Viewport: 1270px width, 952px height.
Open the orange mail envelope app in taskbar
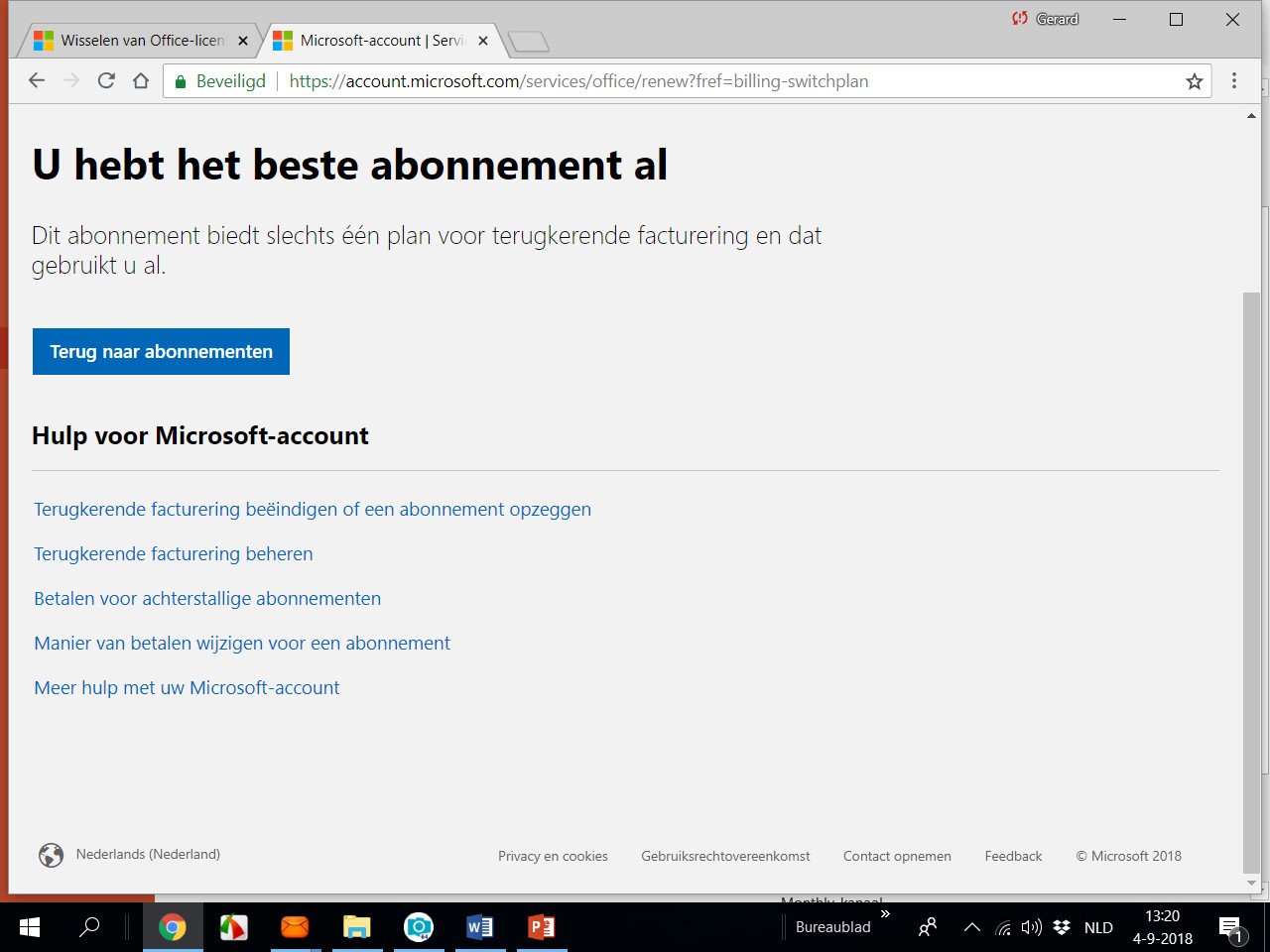tap(295, 927)
